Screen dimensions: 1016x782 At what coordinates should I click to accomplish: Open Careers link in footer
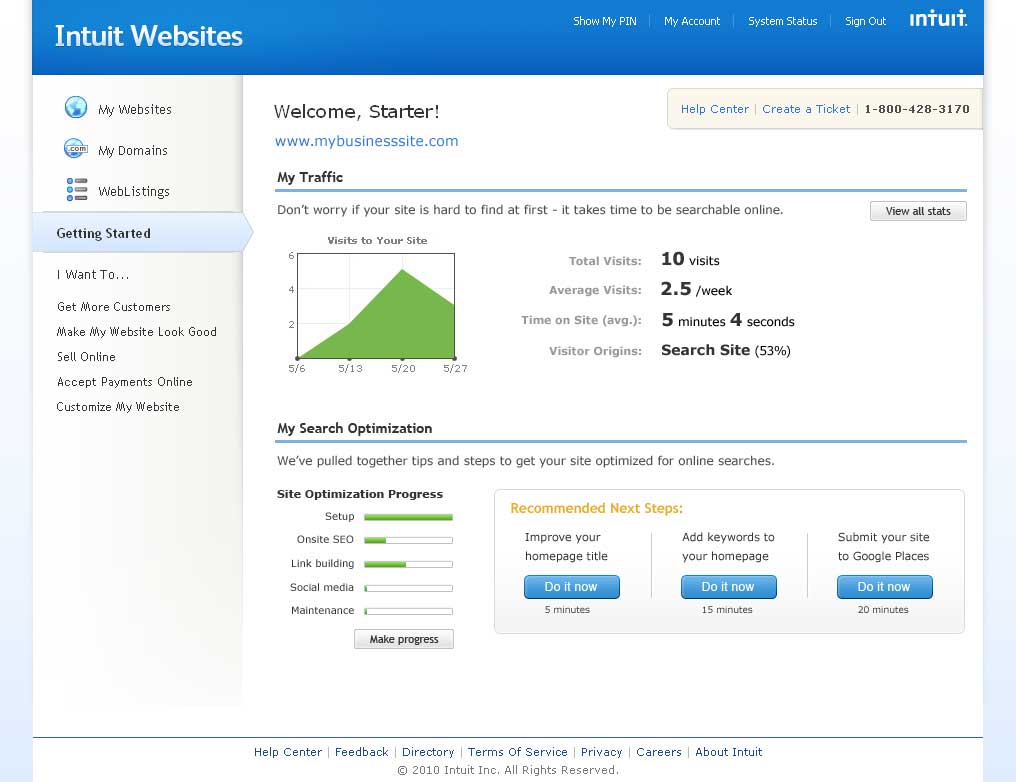tap(658, 752)
